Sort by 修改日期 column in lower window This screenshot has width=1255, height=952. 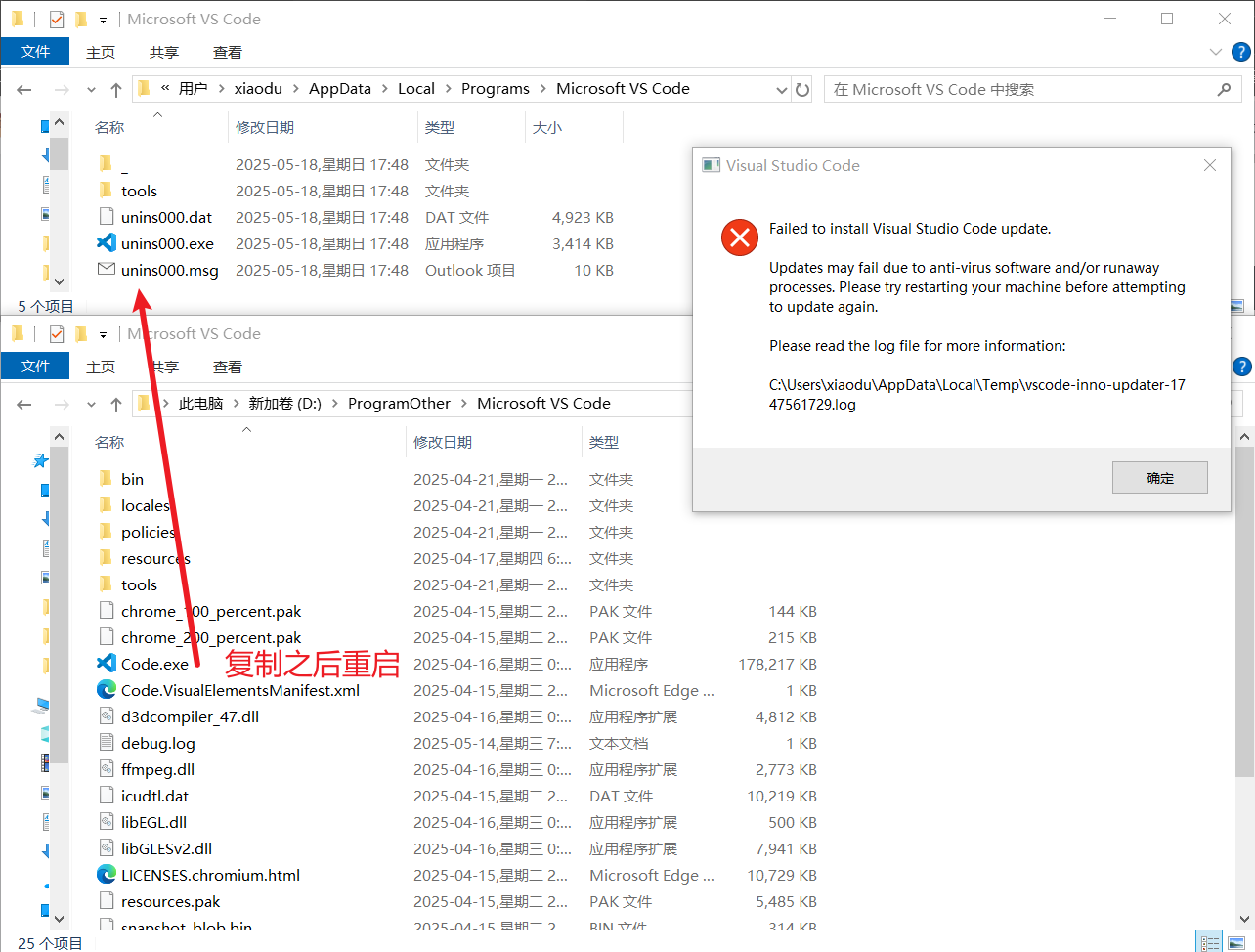(x=443, y=442)
